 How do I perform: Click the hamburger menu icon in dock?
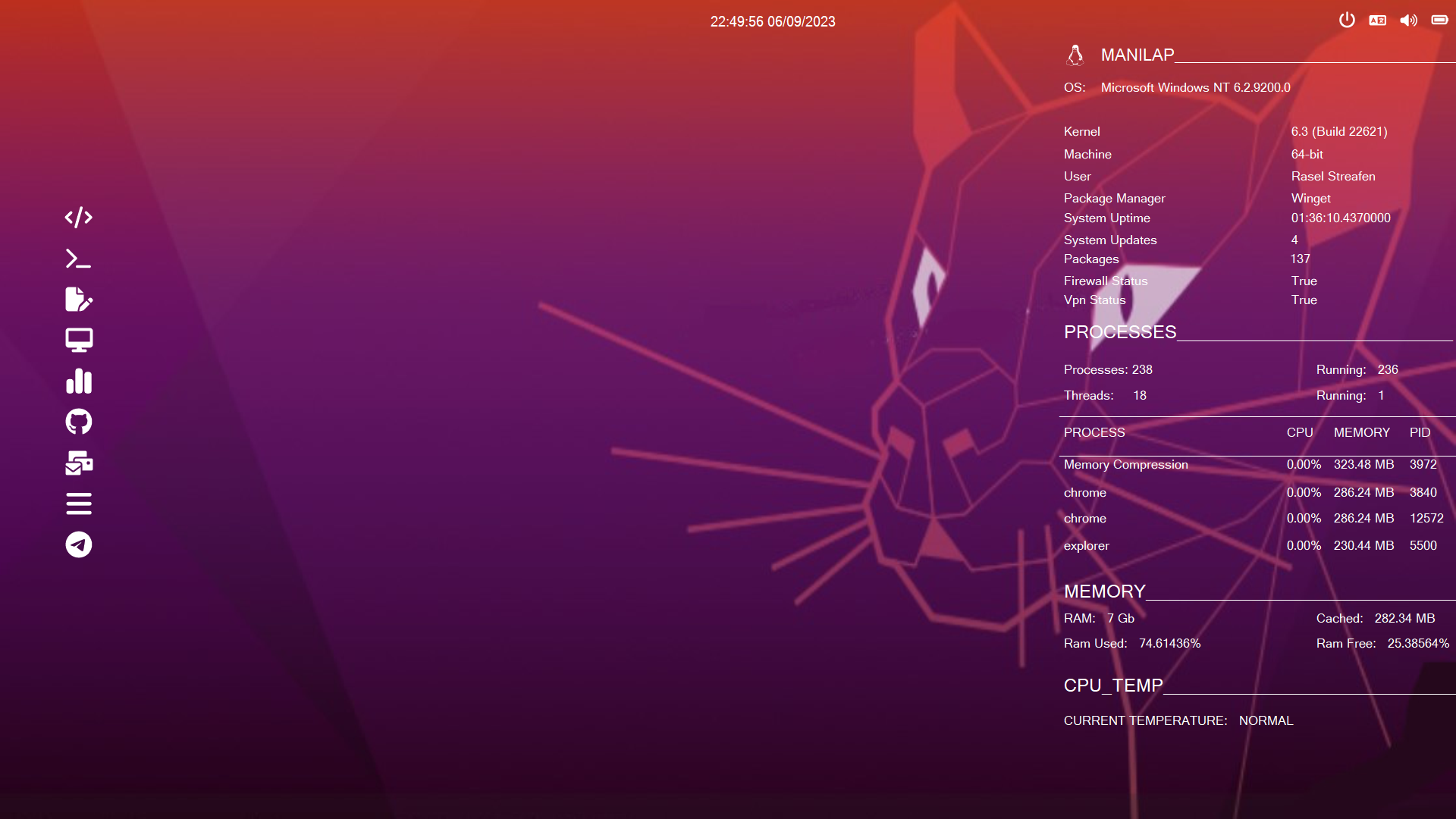(79, 504)
